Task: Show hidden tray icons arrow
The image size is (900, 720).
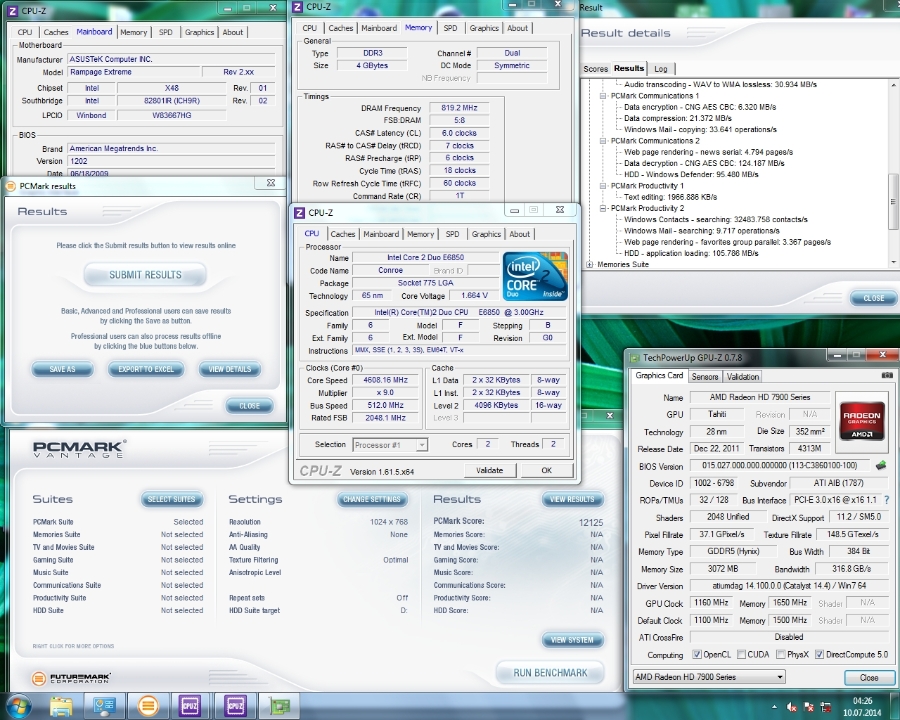Action: point(774,707)
